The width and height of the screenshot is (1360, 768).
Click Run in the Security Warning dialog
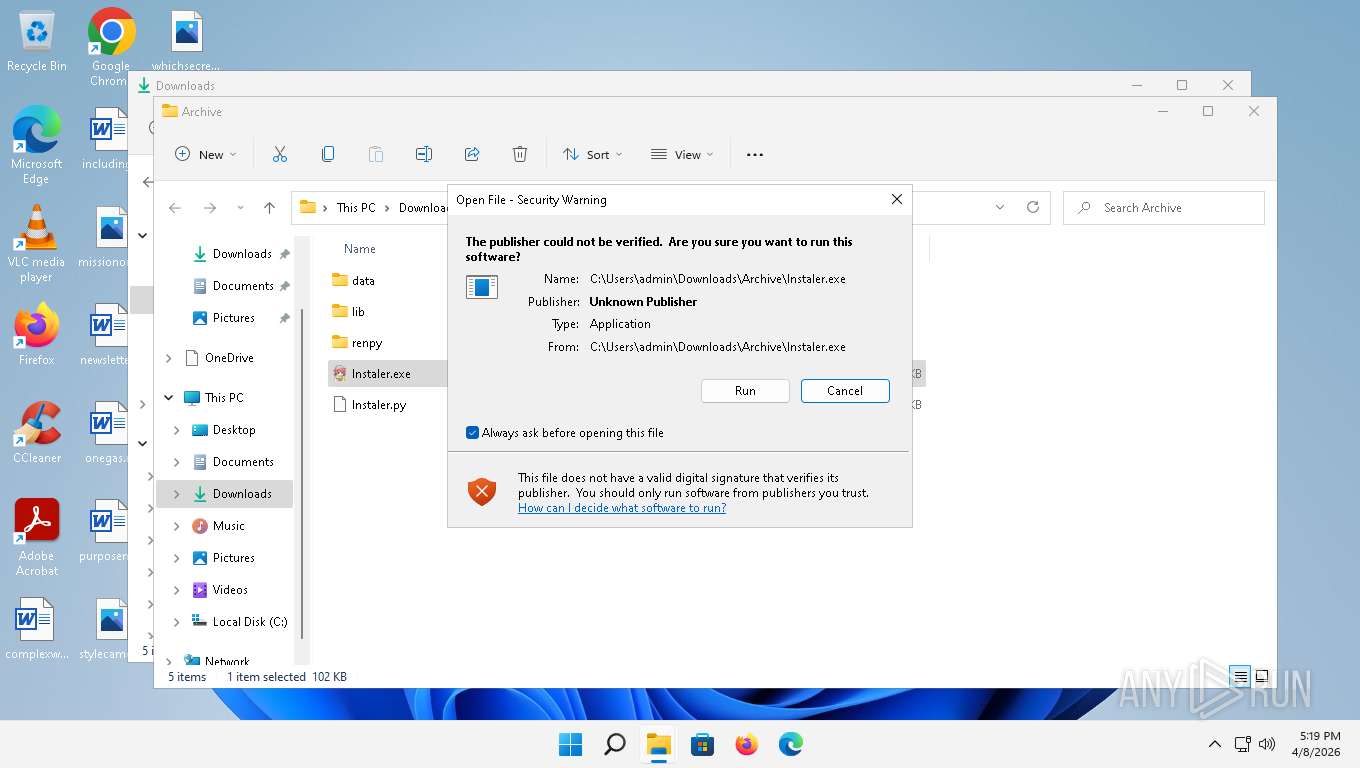click(x=745, y=391)
